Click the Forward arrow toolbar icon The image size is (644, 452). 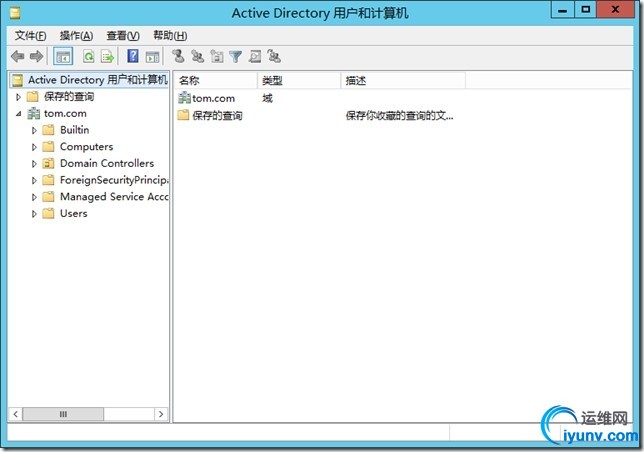(x=36, y=56)
